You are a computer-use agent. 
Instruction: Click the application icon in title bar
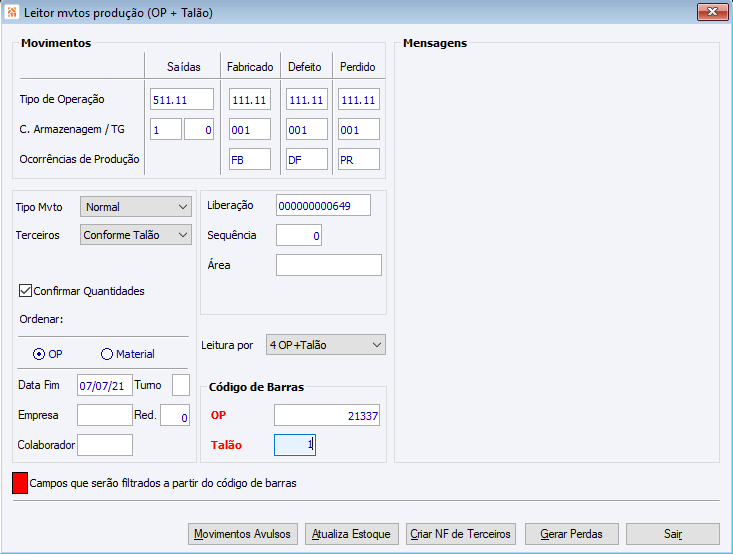pyautogui.click(x=12, y=13)
